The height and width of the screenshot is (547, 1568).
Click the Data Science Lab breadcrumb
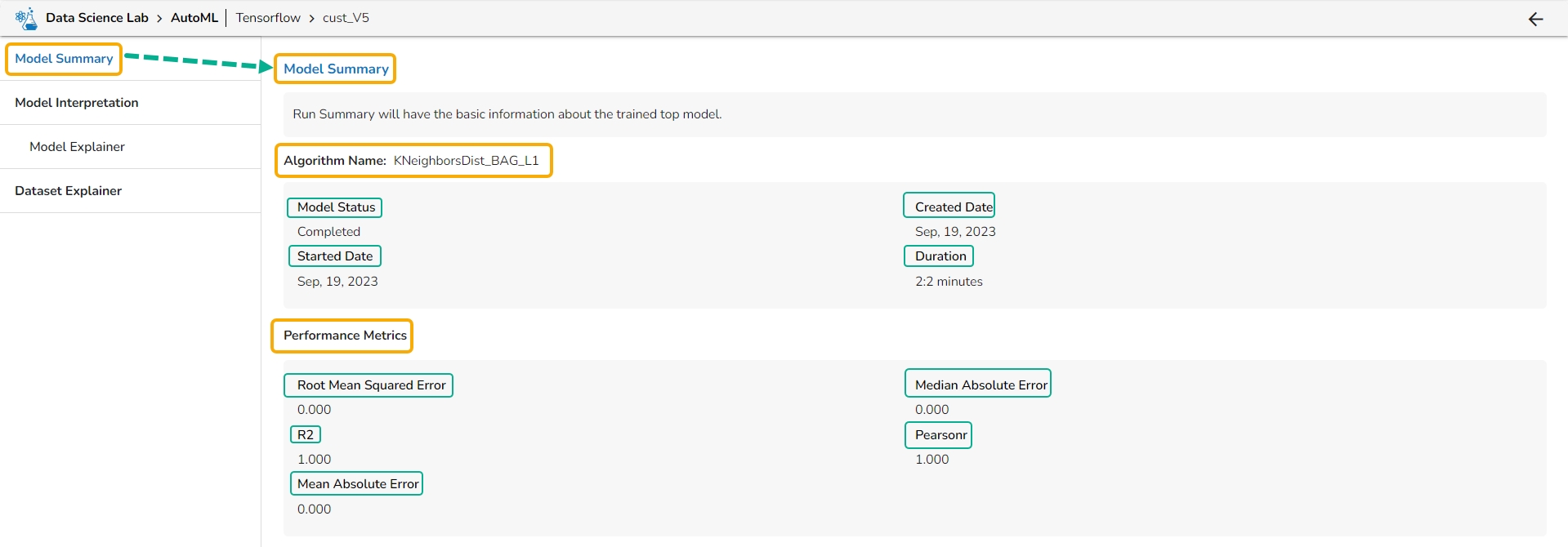pos(97,18)
